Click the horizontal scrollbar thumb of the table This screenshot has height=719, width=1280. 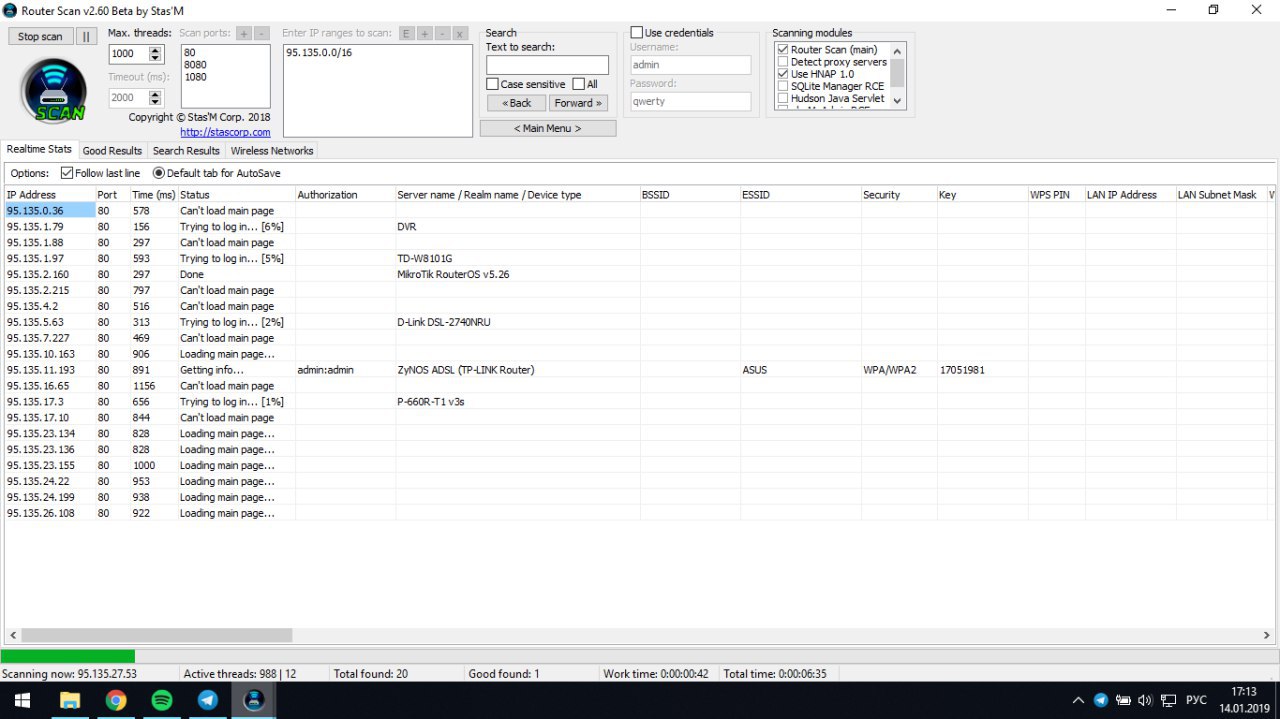157,635
